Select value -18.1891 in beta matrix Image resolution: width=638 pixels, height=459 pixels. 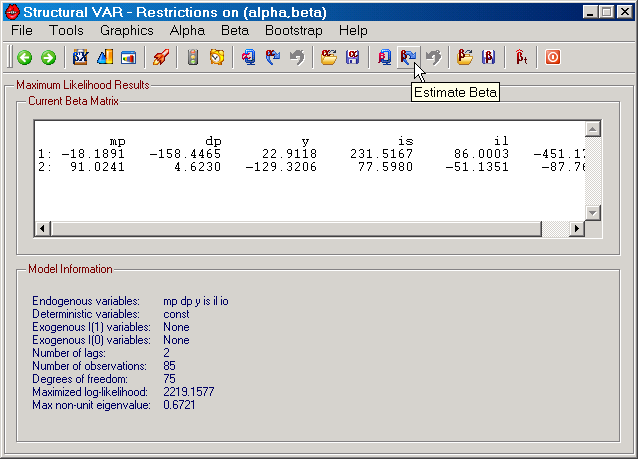point(93,154)
